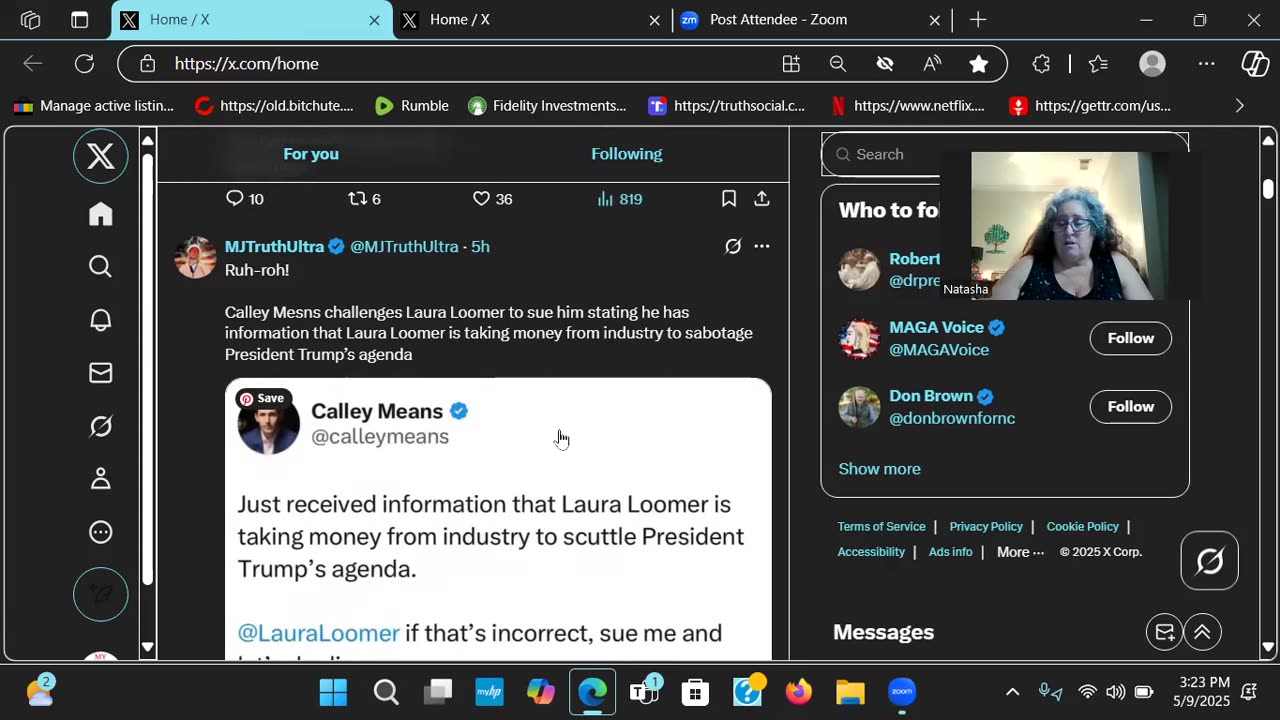Expand More footer options
Viewport: 1280px width, 720px height.
pyautogui.click(x=1020, y=552)
